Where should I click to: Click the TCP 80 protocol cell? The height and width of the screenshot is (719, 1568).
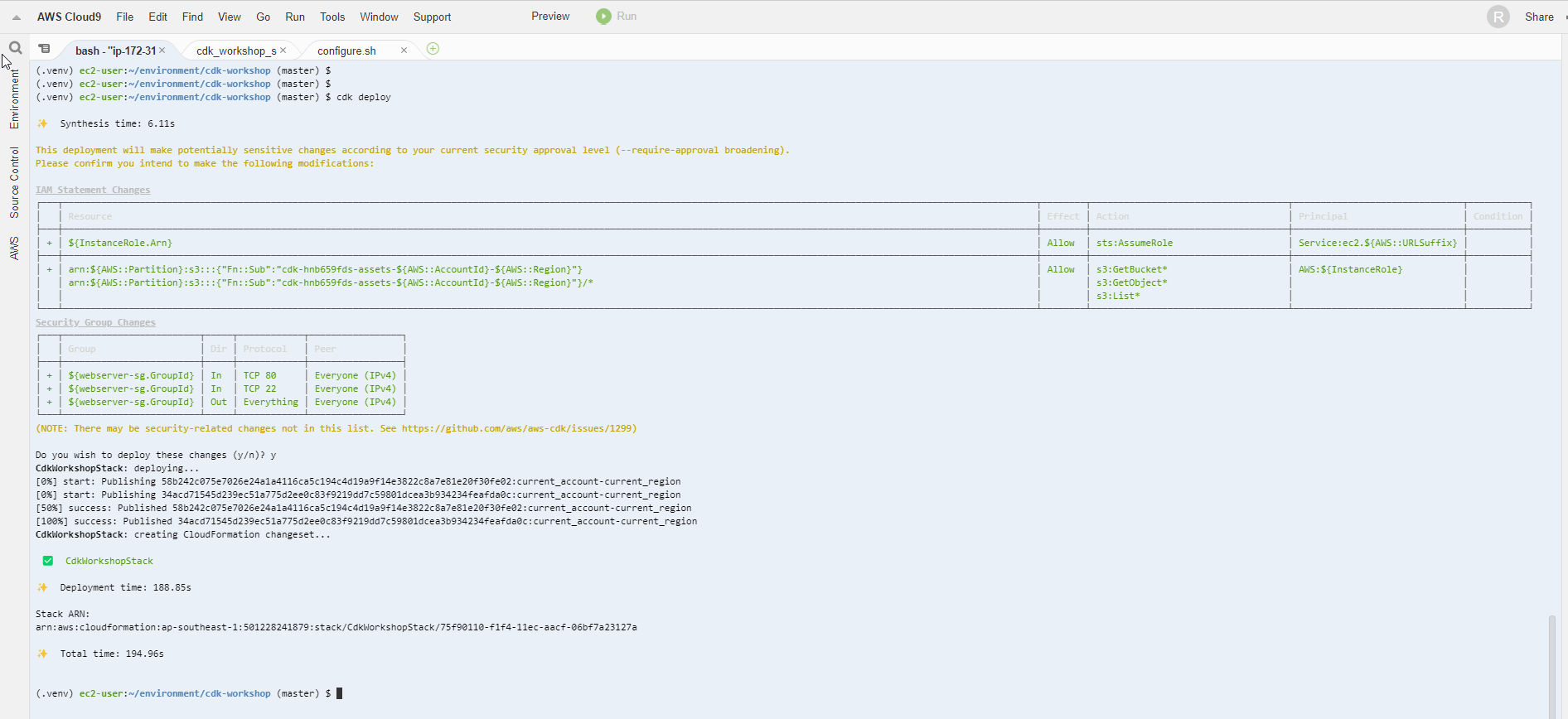coord(259,375)
